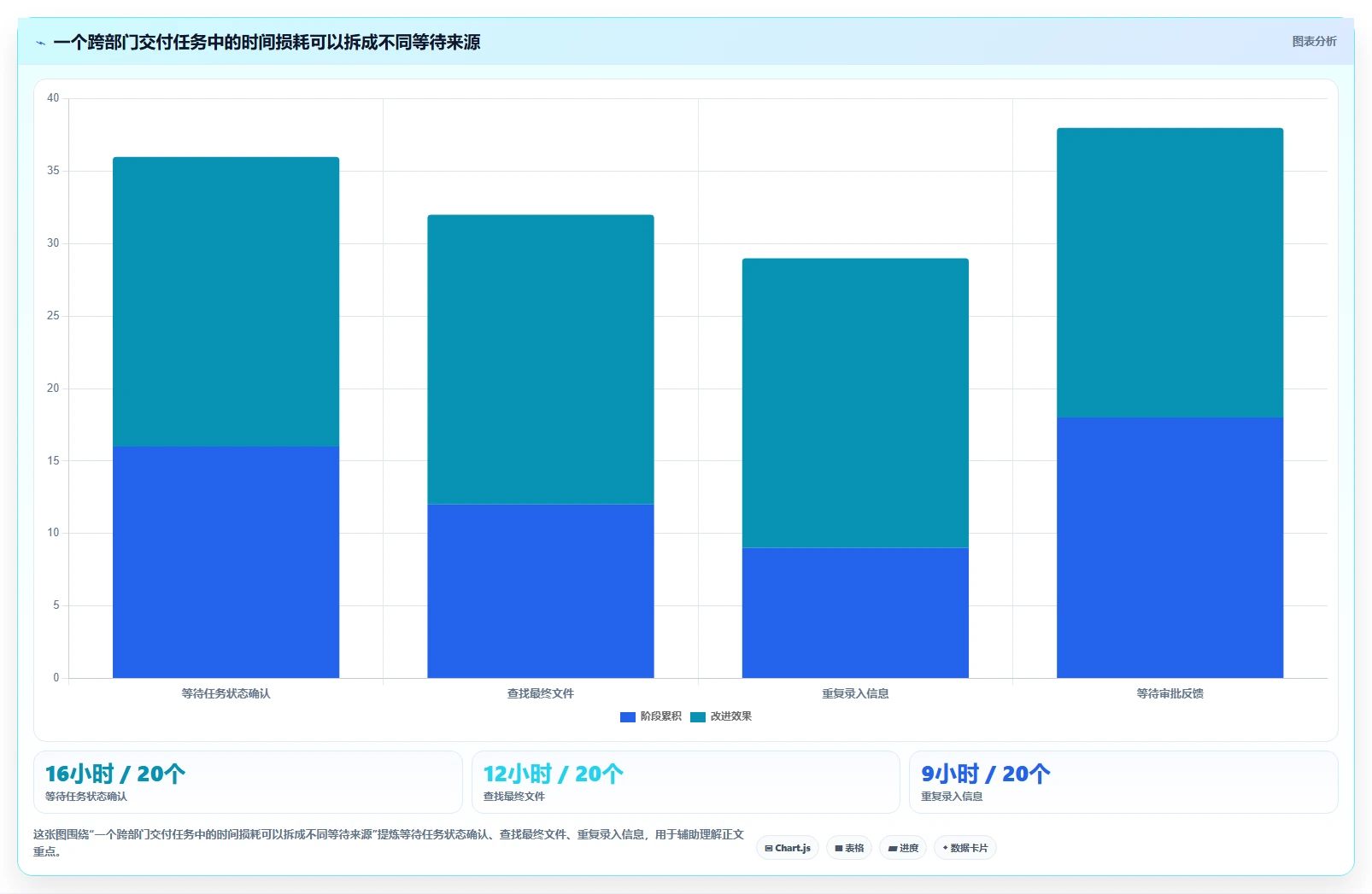
Task: Click the description paragraph starting 这张图围绕
Action: coord(389,843)
